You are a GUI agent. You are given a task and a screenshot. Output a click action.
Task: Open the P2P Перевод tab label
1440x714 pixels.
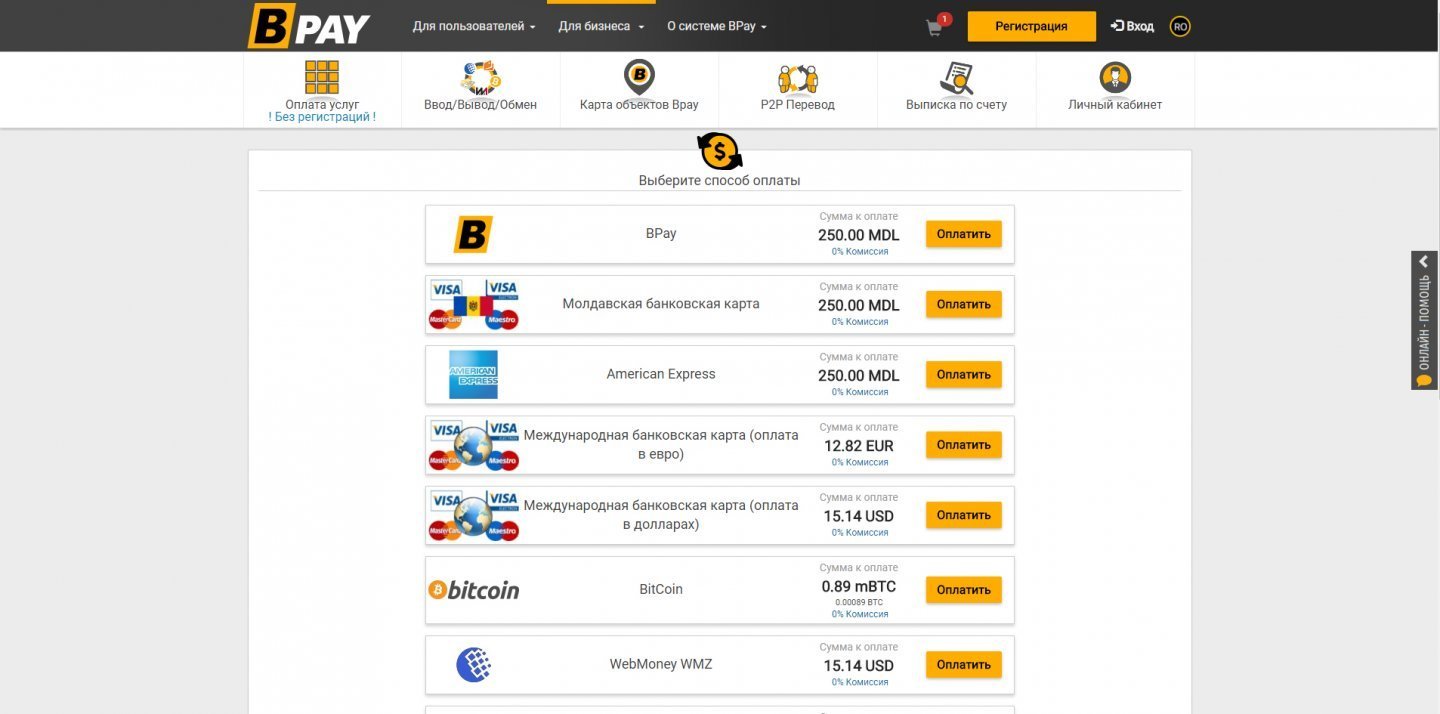click(x=797, y=104)
